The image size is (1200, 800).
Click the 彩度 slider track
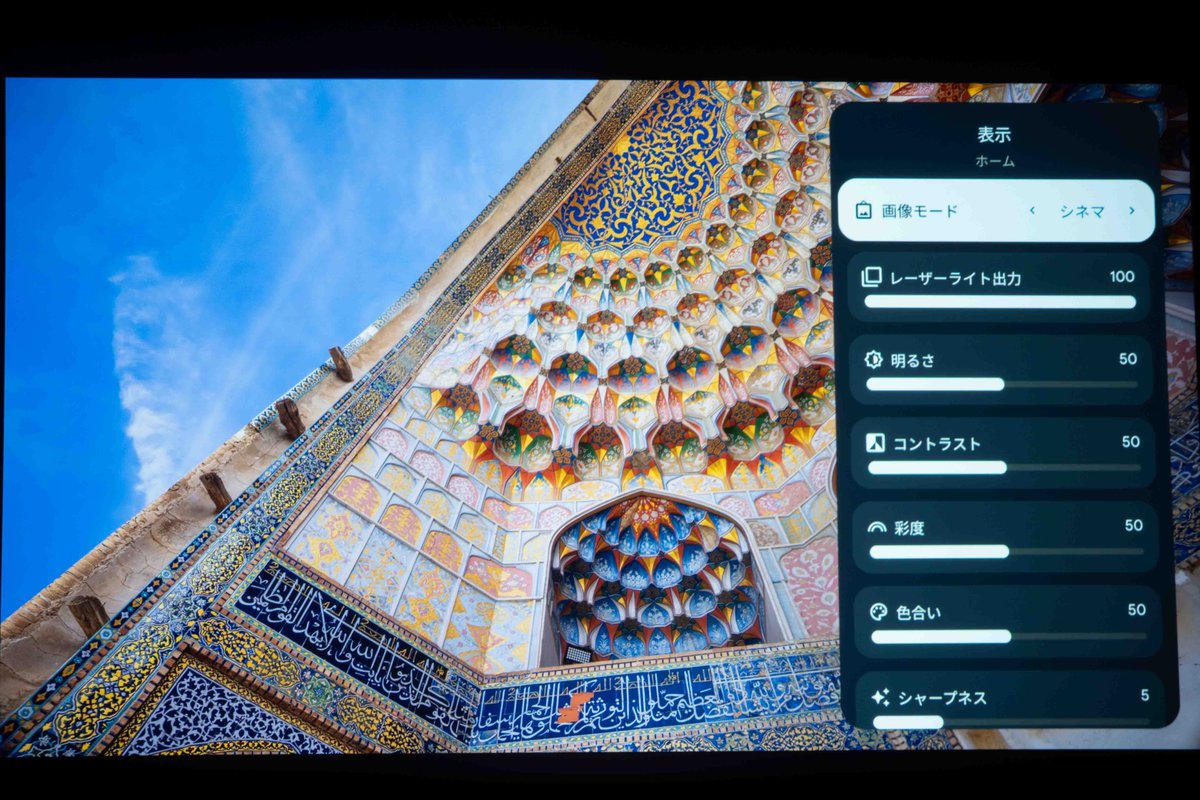click(x=1005, y=551)
